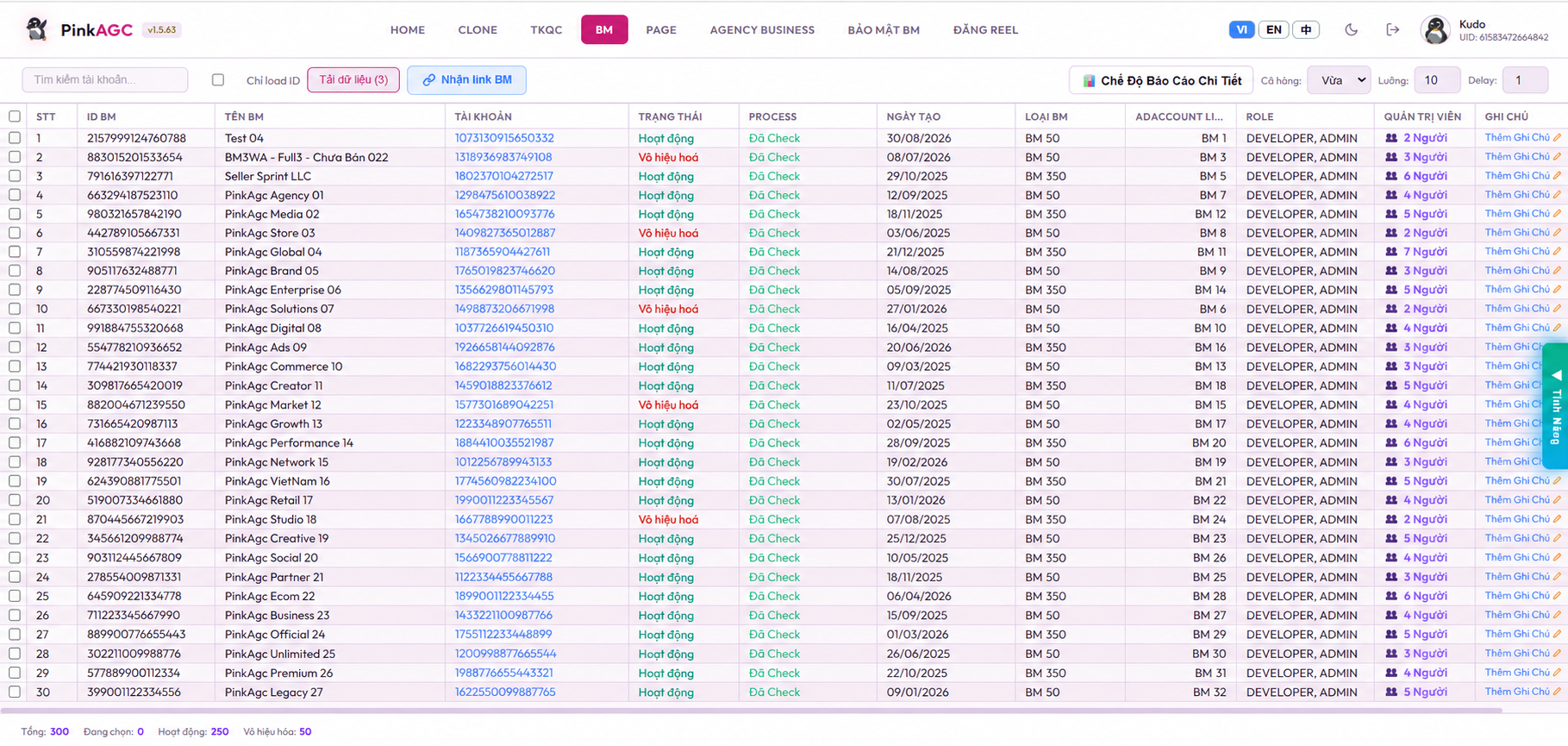Click the Delay value field
The width and height of the screenshot is (1568, 746).
coord(1524,80)
